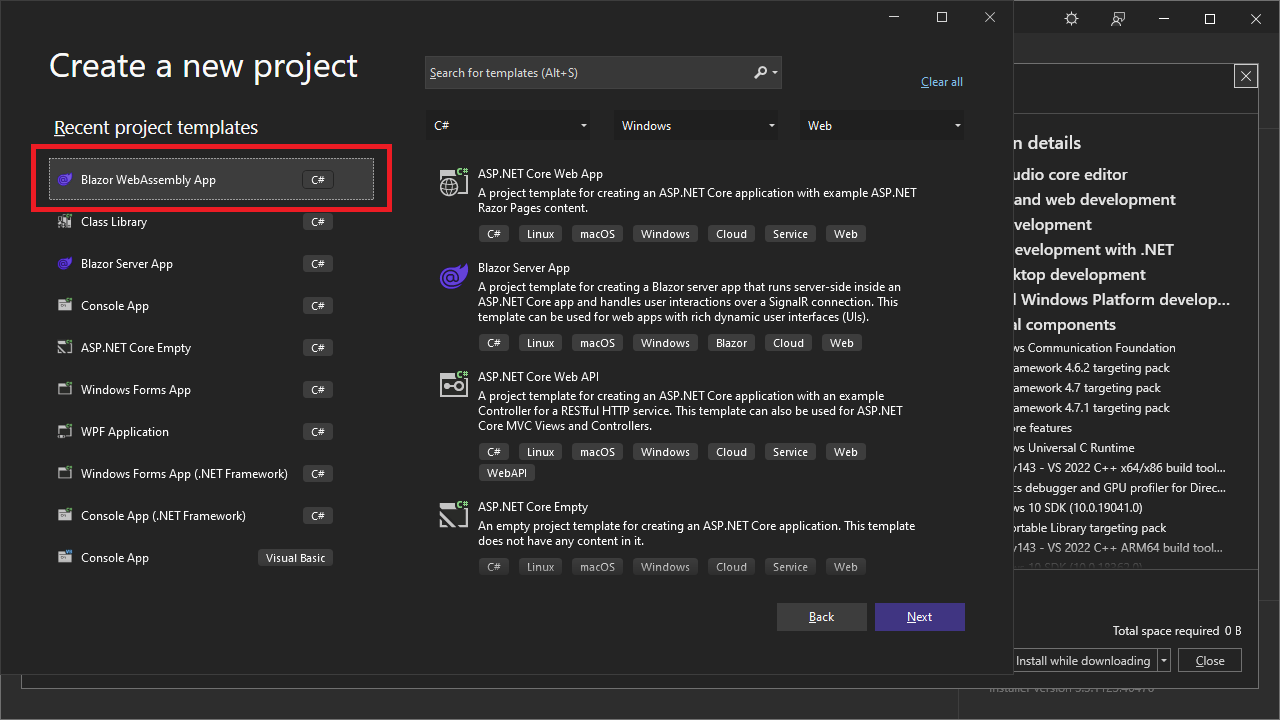The width and height of the screenshot is (1280, 720).
Task: Open the Web project type filter dropdown
Action: 883,126
